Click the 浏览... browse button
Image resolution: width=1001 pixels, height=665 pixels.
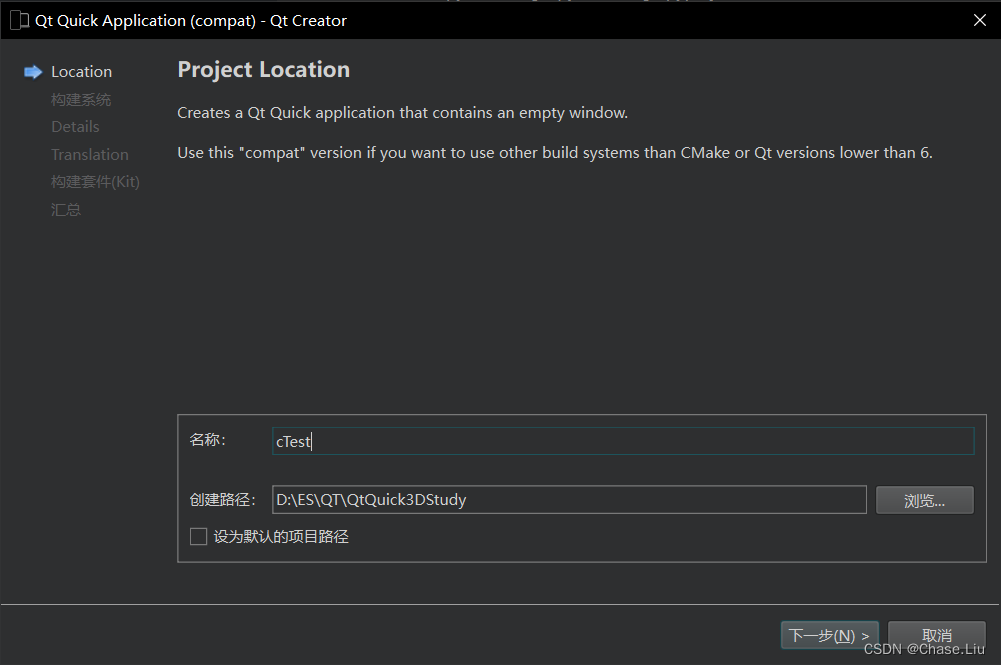(924, 500)
